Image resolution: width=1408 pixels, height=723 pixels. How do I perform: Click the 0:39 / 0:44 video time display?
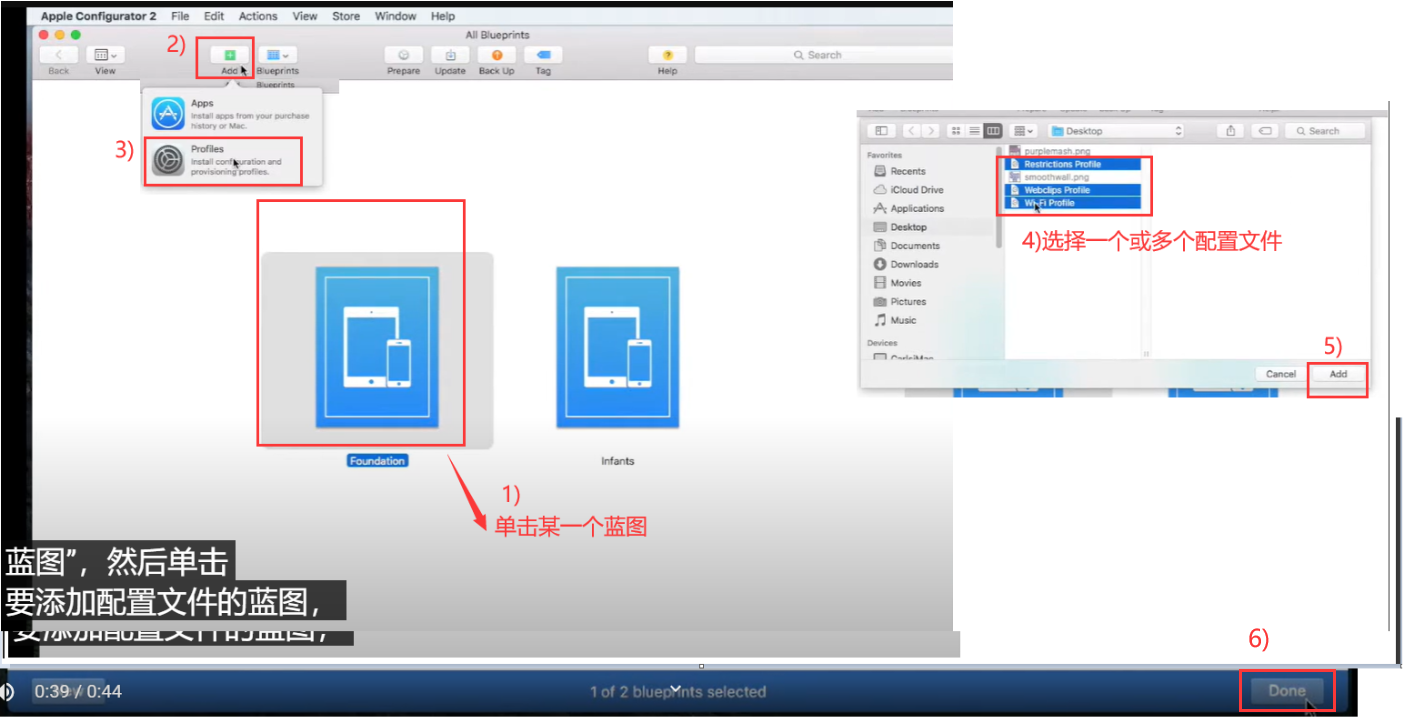click(78, 691)
